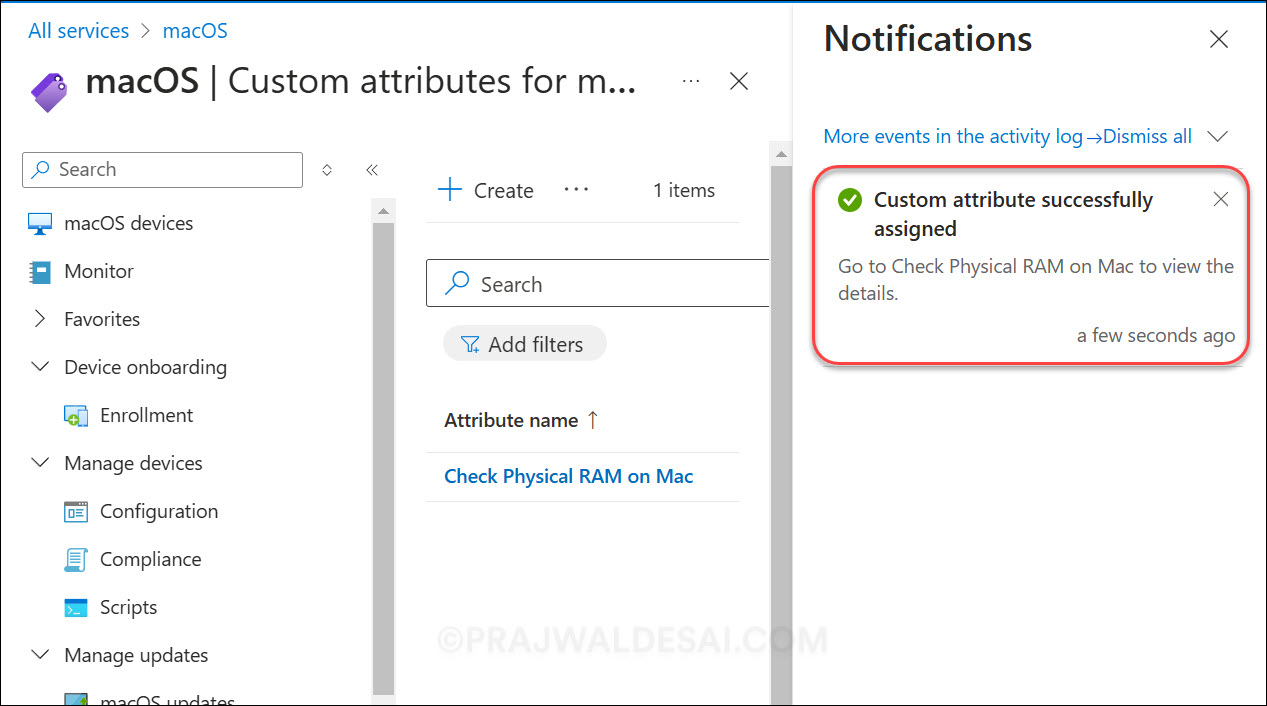The width and height of the screenshot is (1267, 706).
Task: Click the attributes Search input field
Action: coord(598,284)
